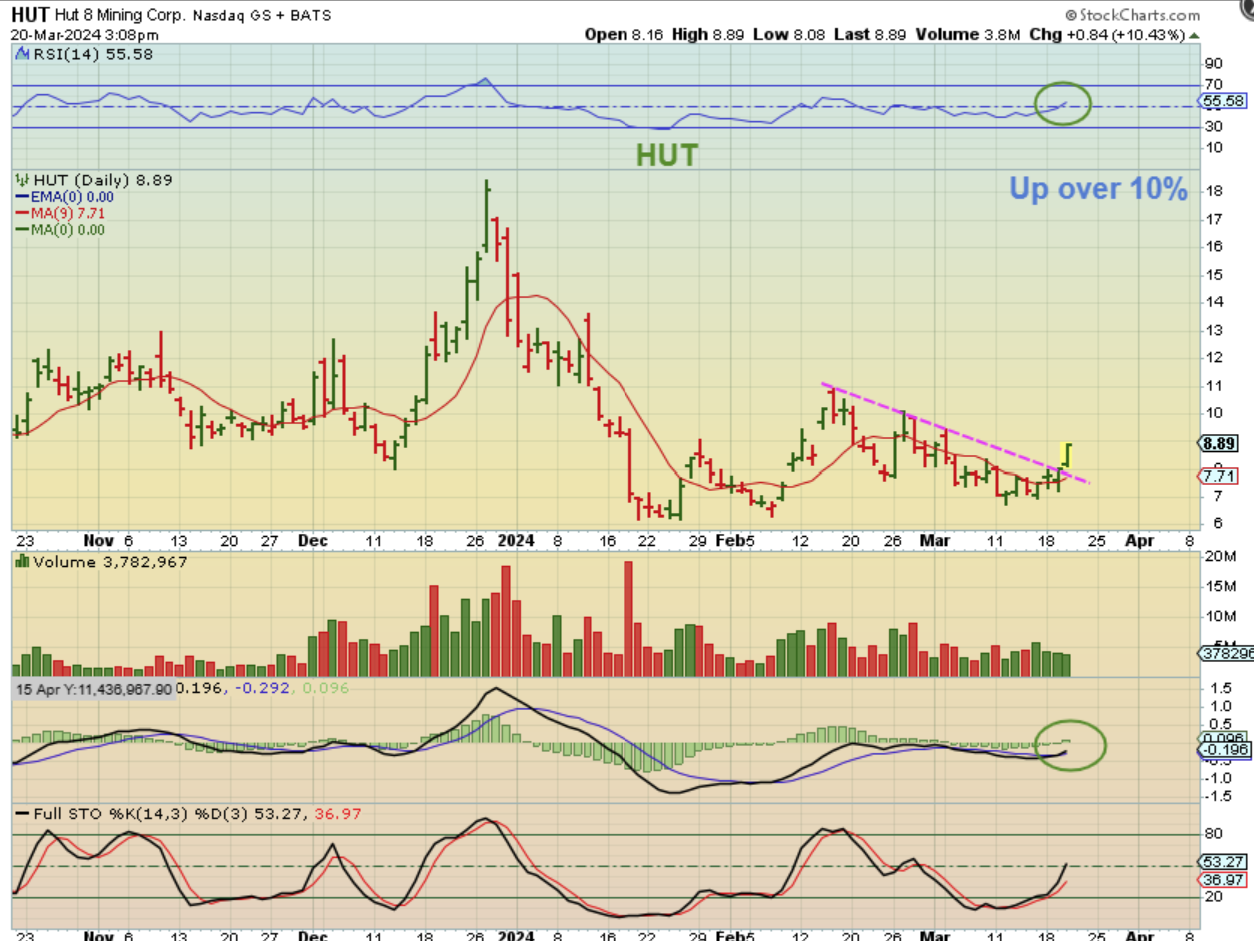Click the 90 label on the RSI axis
Screen dimensions: 1254x942
1213,63
